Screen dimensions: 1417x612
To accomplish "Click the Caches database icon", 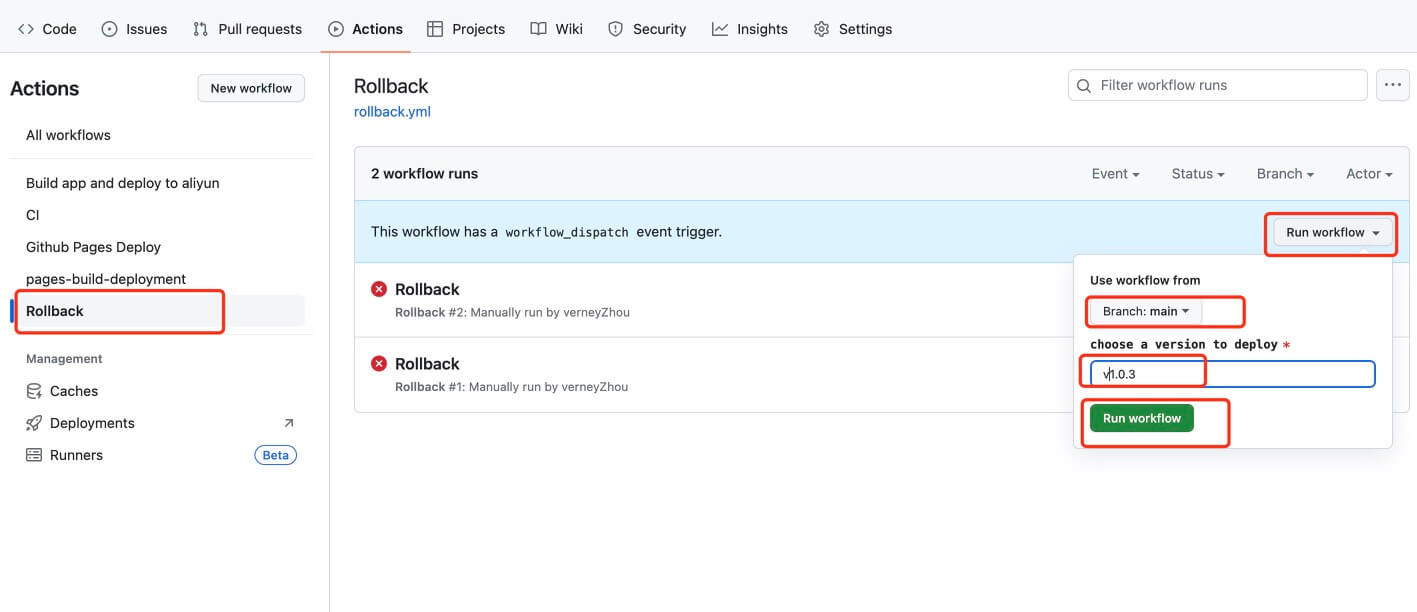I will [33, 391].
